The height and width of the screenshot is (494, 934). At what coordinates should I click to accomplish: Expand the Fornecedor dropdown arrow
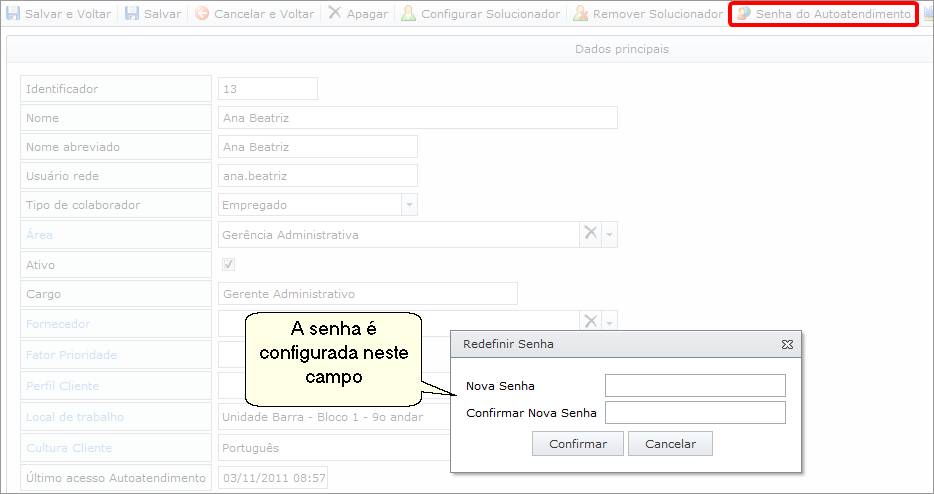tap(609, 322)
